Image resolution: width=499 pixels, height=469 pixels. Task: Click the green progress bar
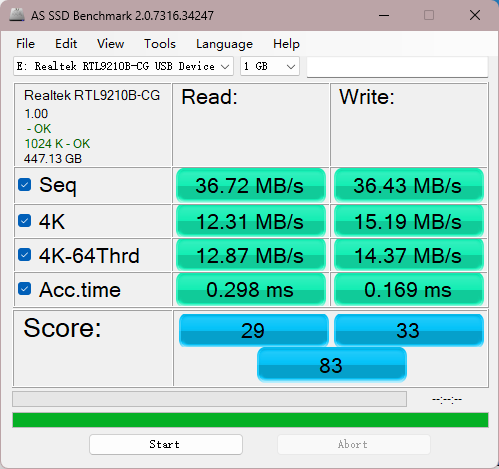[250, 420]
